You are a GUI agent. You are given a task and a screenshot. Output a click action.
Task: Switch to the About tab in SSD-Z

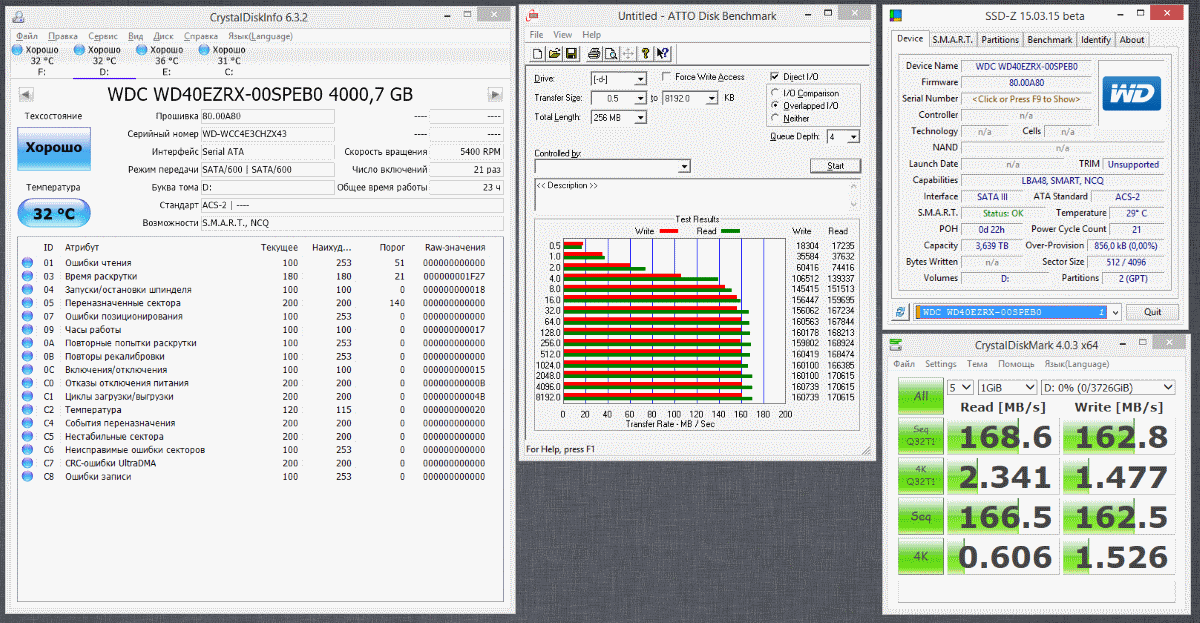pos(1132,40)
